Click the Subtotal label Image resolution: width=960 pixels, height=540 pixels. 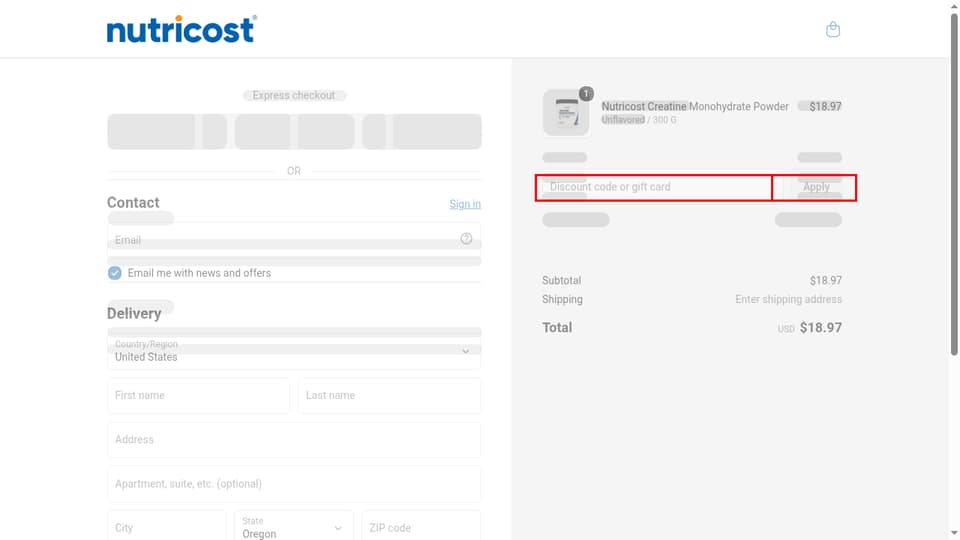point(561,280)
